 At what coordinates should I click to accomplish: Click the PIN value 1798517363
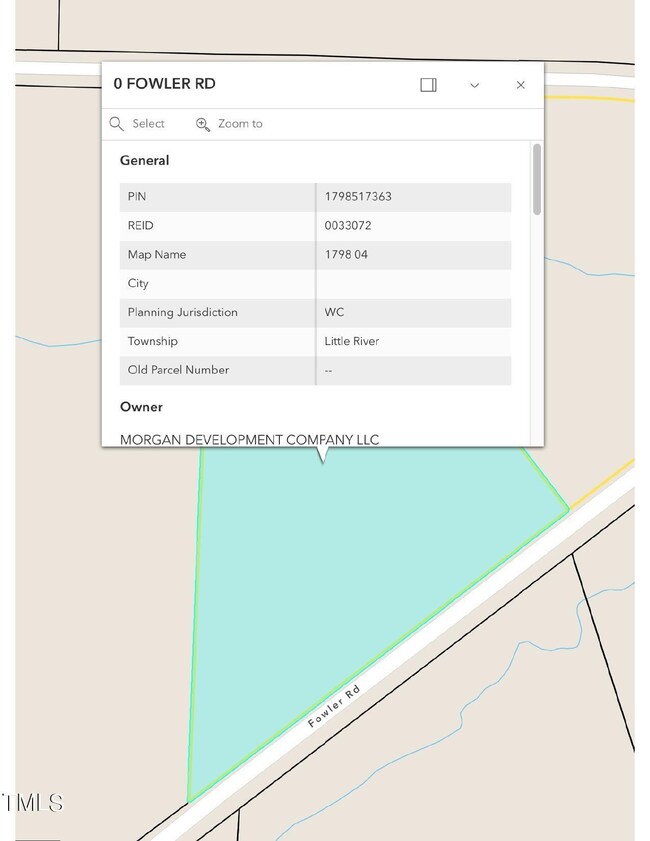pyautogui.click(x=358, y=197)
